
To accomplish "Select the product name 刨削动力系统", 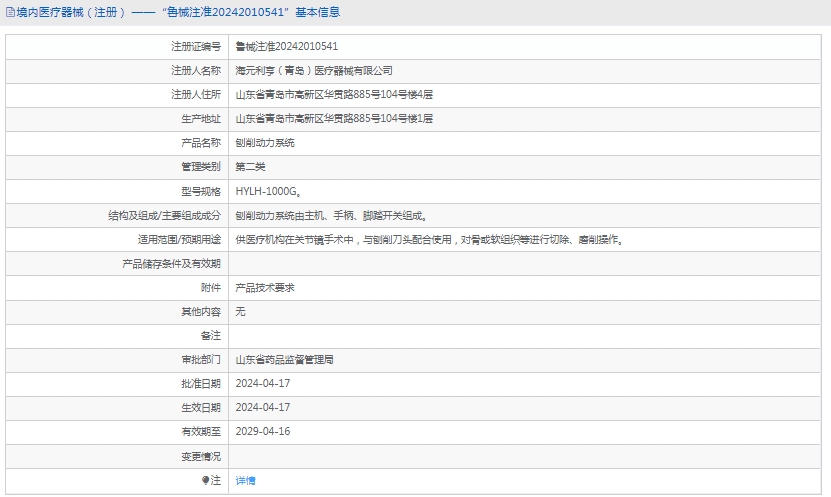I will [265, 143].
